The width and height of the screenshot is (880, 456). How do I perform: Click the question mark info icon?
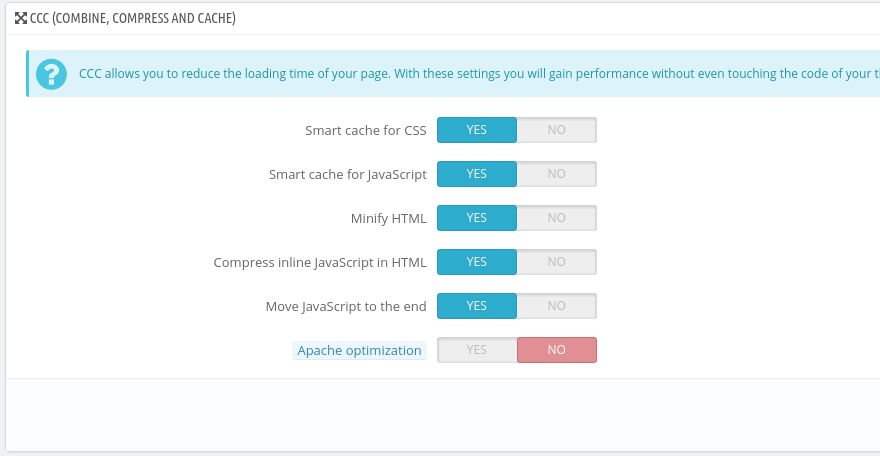pos(50,74)
